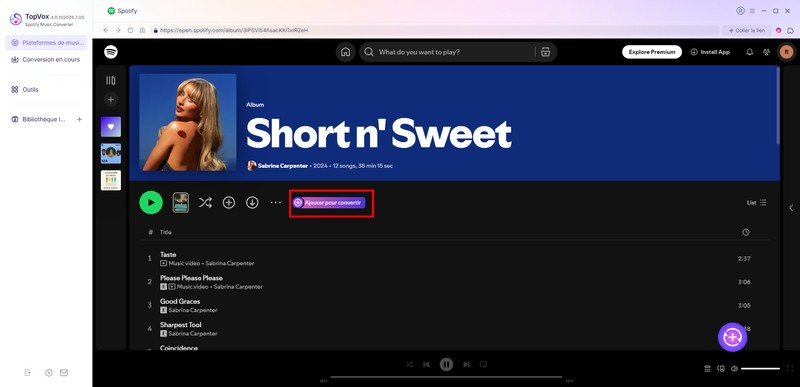Expand right panel chevron arrow
800x387 pixels.
click(x=791, y=208)
